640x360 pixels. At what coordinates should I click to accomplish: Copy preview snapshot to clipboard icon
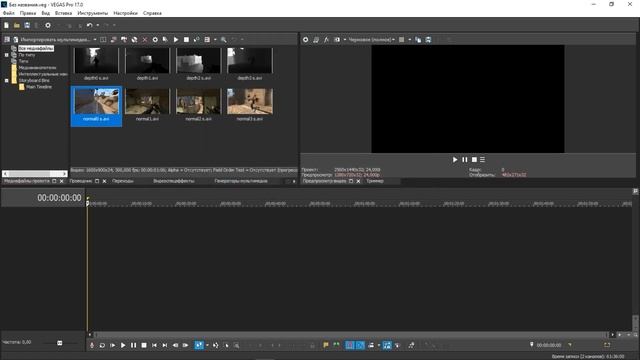(418, 40)
